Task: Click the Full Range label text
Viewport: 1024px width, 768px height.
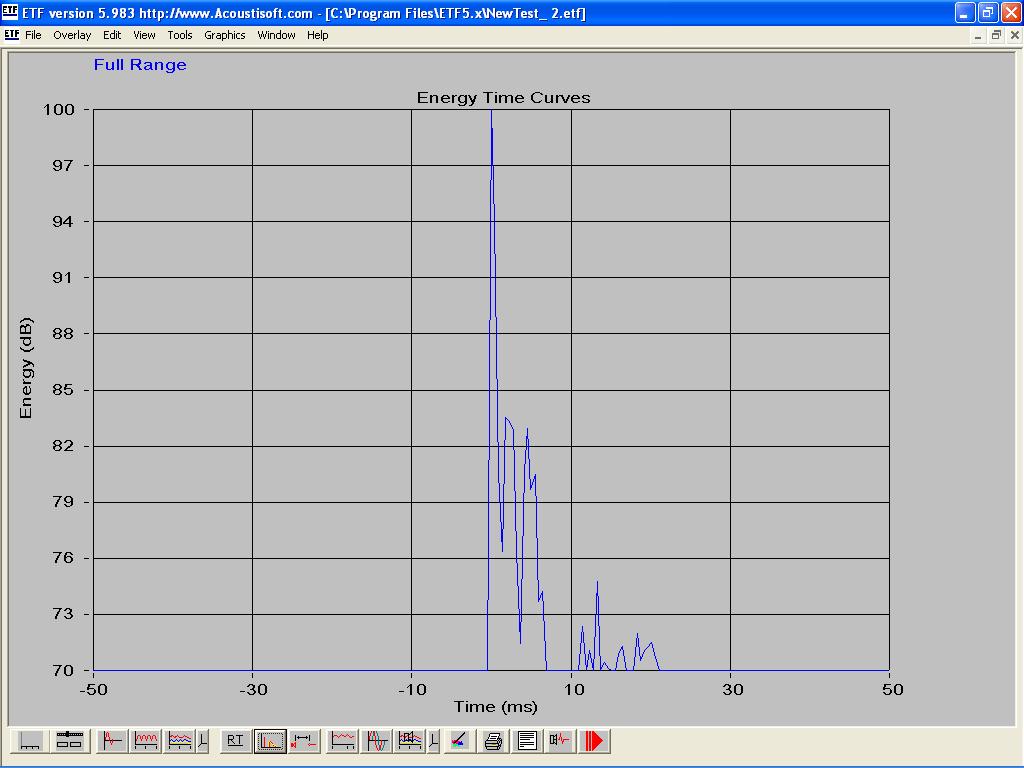Action: 140,65
